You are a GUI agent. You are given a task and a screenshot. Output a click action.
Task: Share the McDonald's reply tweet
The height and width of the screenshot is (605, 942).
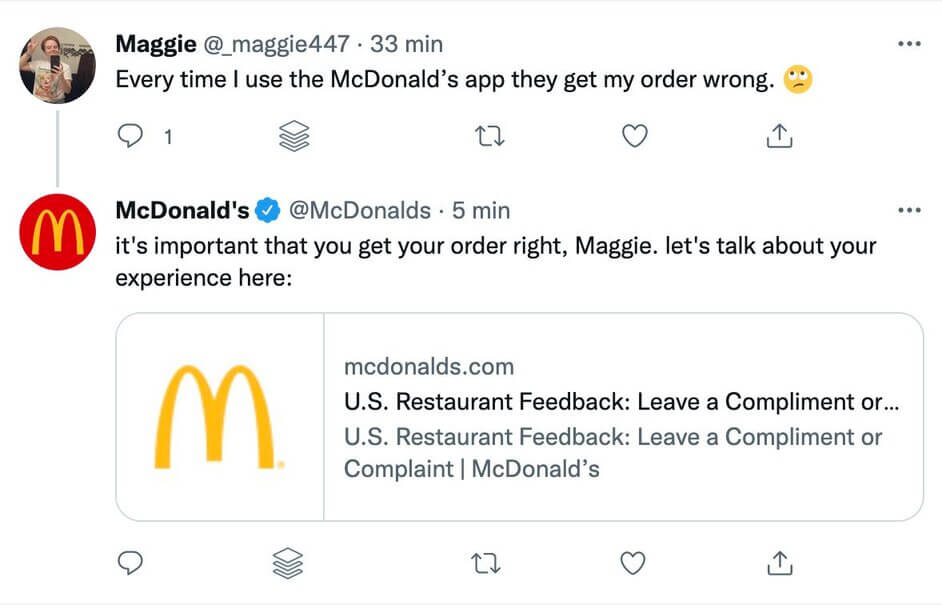779,563
